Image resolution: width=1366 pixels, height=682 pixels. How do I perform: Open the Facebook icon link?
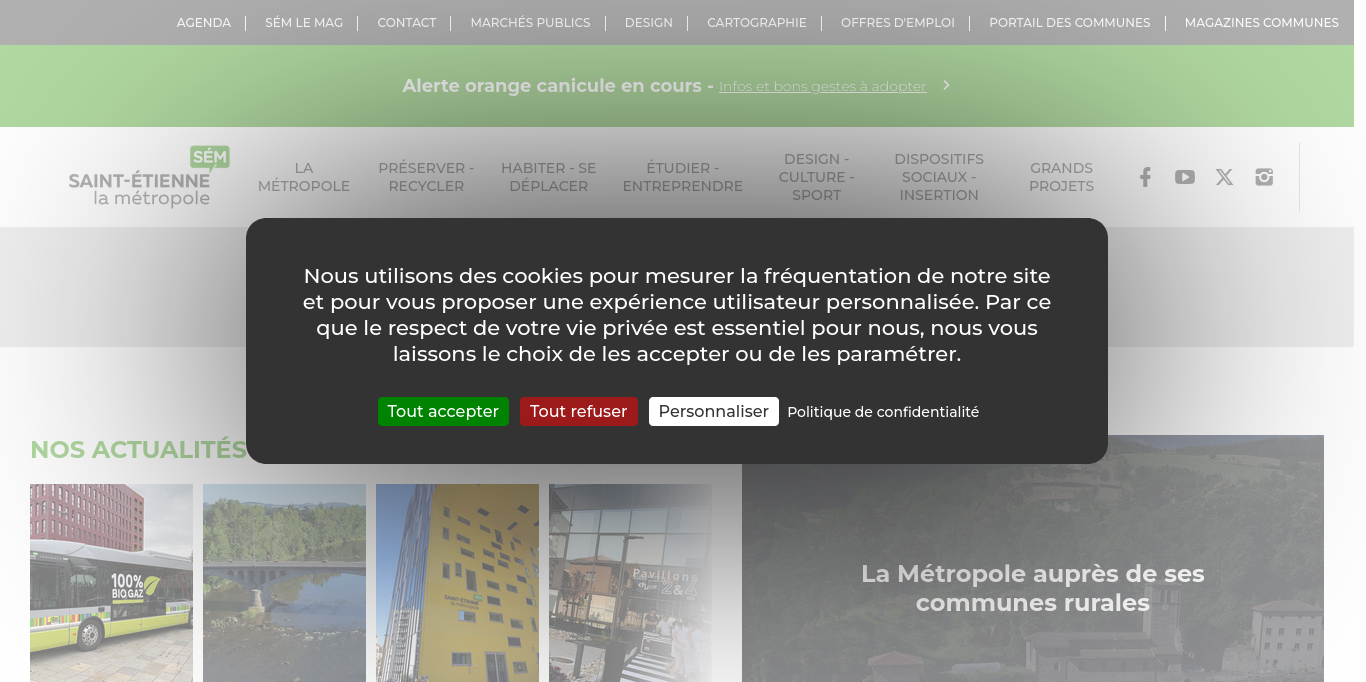(1145, 177)
